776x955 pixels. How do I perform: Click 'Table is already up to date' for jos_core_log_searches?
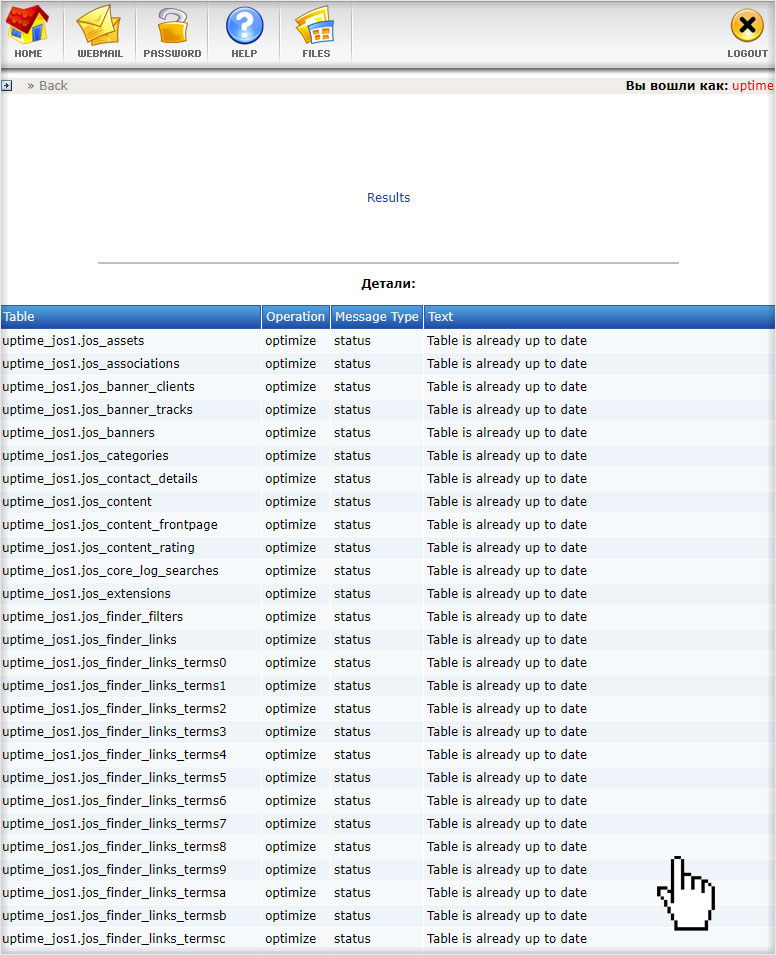click(507, 571)
